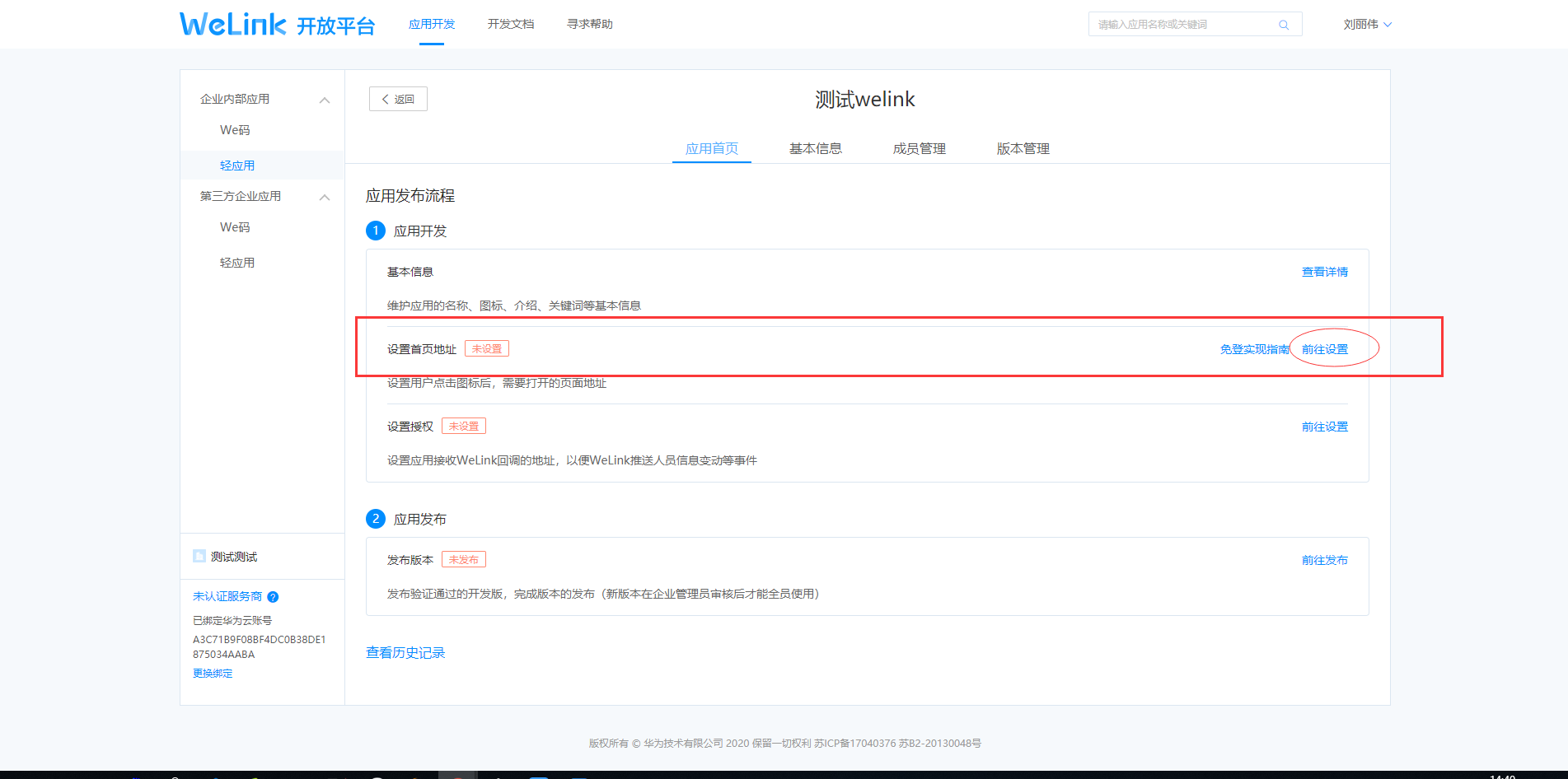The image size is (1568, 779).
Task: Click the 发布验证通过的开发版 description text
Action: (603, 594)
